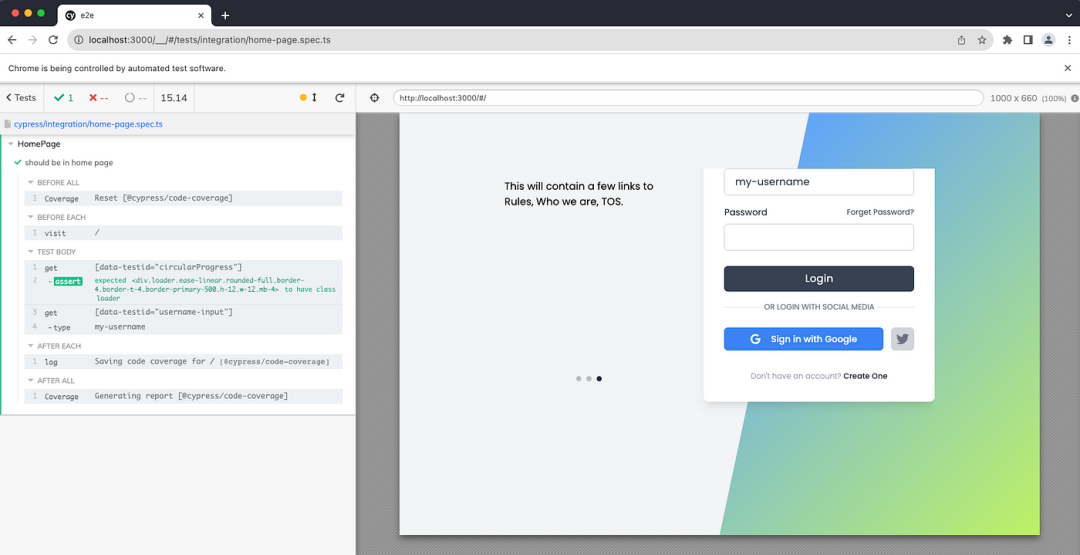Select the first carousel dot
The height and width of the screenshot is (555, 1080).
(x=579, y=379)
